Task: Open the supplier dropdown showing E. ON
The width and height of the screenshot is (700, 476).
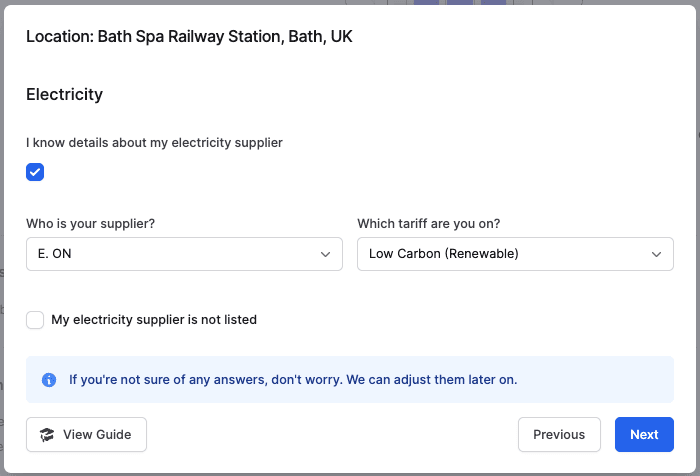Action: 184,254
